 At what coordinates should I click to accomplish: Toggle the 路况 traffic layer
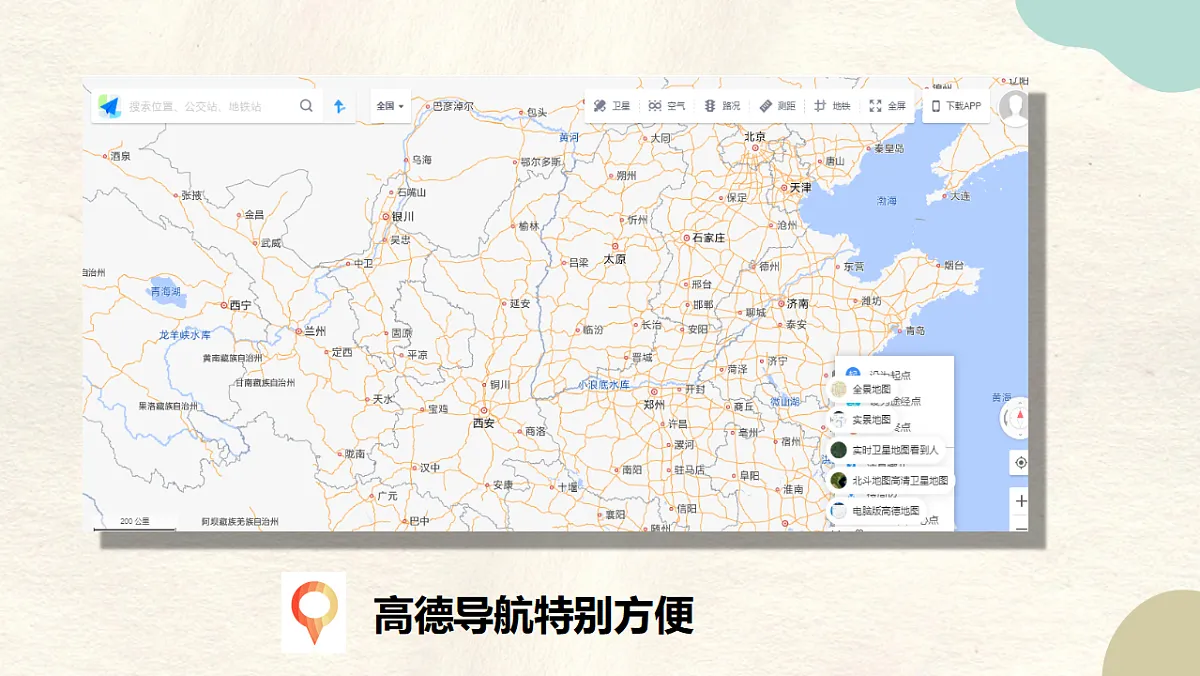tap(723, 106)
